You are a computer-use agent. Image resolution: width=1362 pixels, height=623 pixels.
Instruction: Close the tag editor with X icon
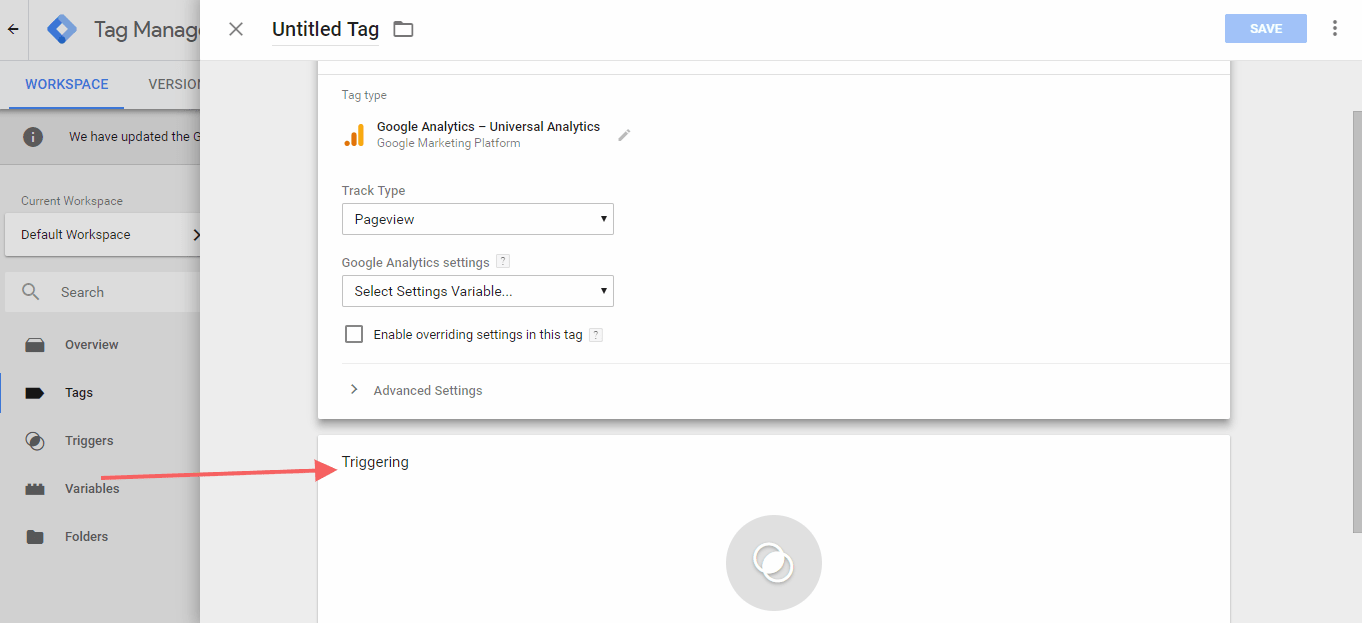(236, 29)
